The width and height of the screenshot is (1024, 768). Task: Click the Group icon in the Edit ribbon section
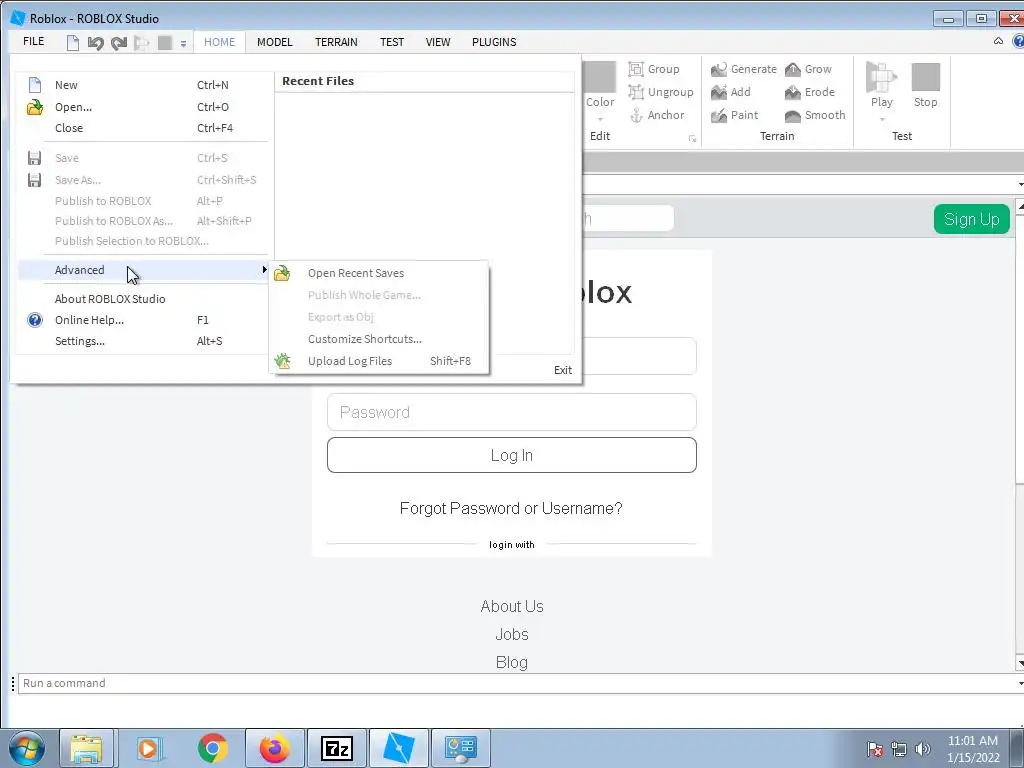636,69
